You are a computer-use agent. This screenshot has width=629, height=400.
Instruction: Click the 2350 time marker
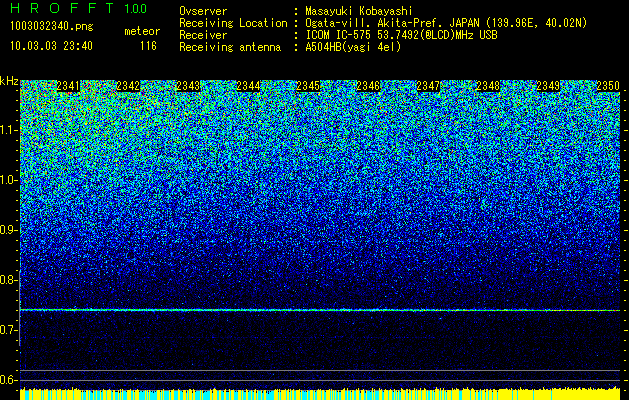[x=608, y=86]
